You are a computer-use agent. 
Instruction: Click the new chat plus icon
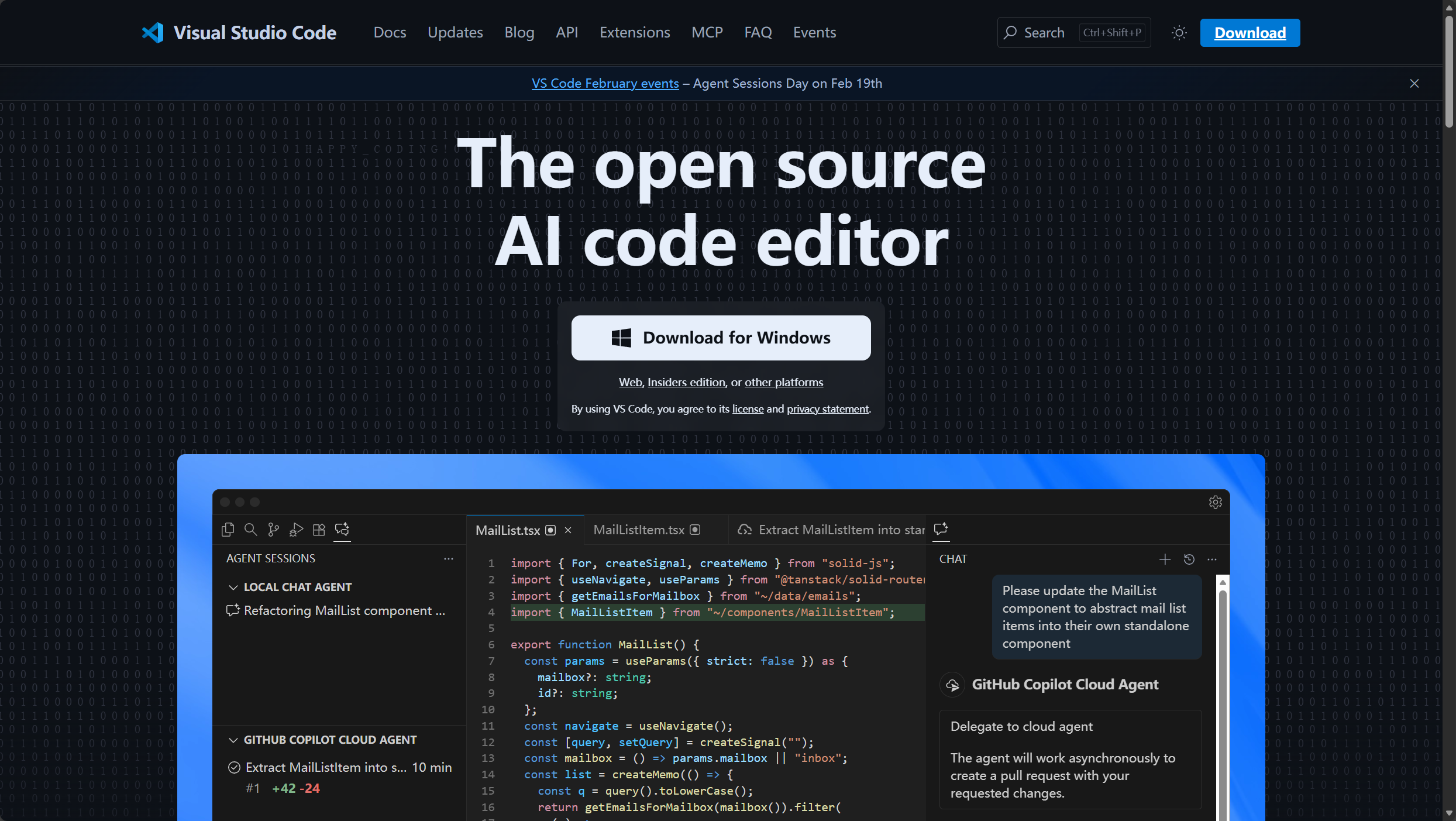point(1165,559)
